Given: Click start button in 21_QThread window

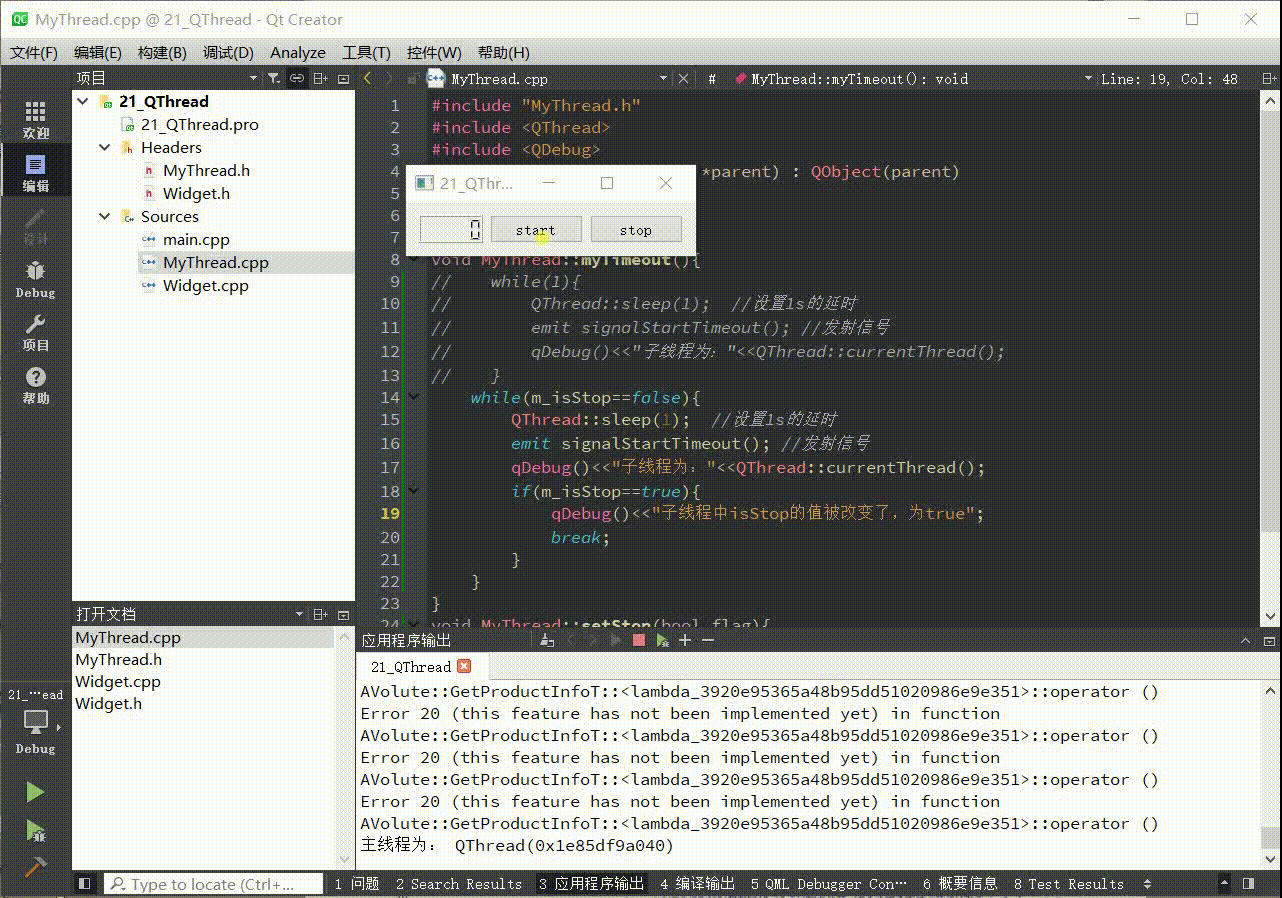Looking at the screenshot, I should (536, 230).
